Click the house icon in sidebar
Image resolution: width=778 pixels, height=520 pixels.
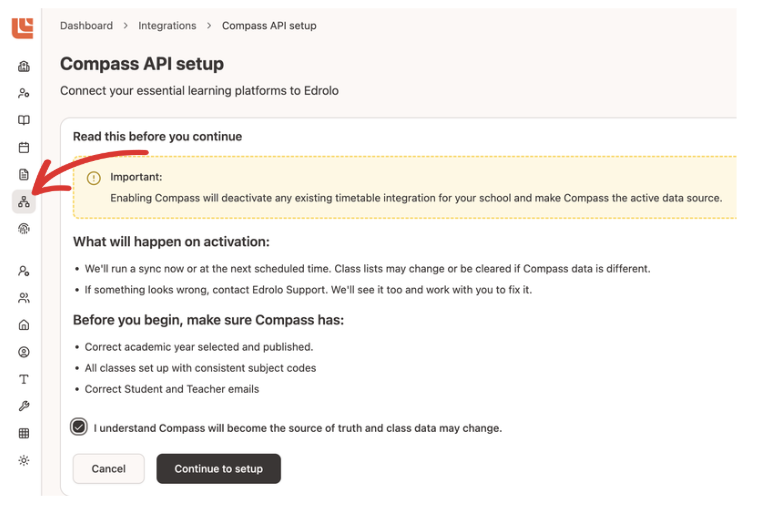pos(24,325)
